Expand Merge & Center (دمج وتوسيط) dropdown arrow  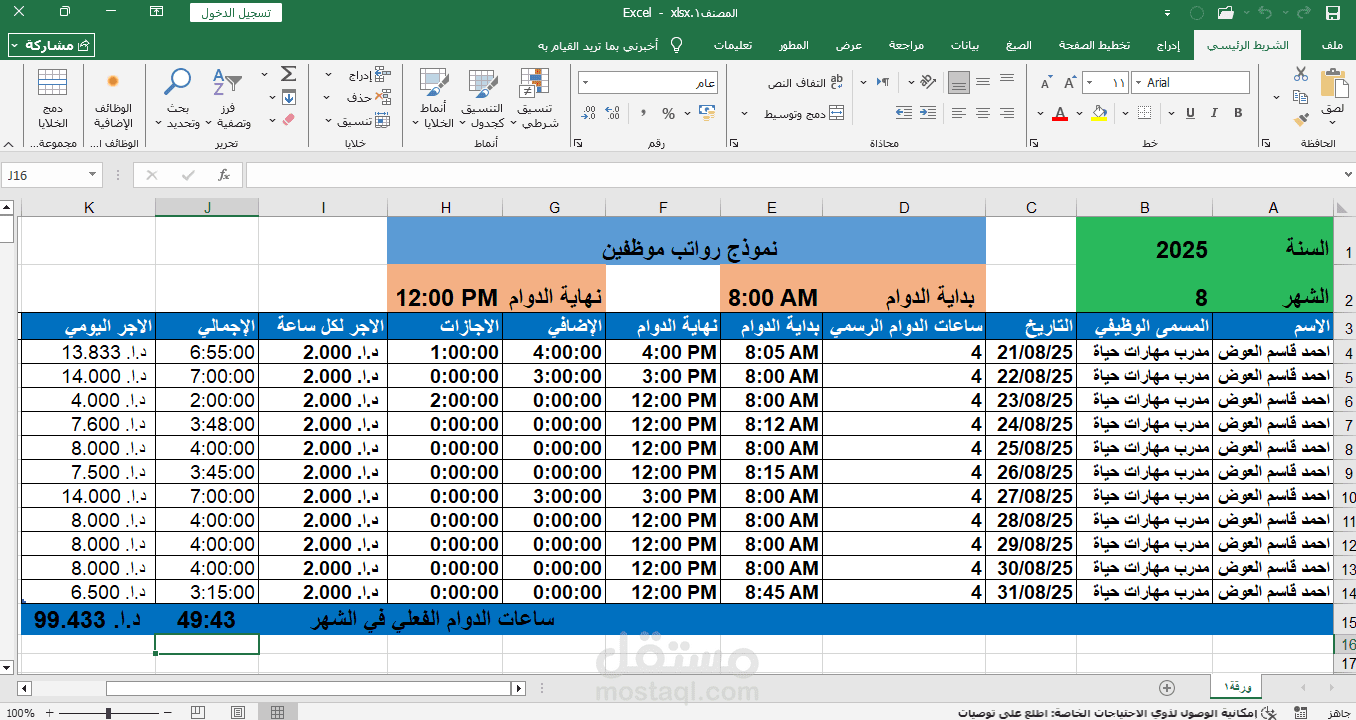tap(744, 113)
